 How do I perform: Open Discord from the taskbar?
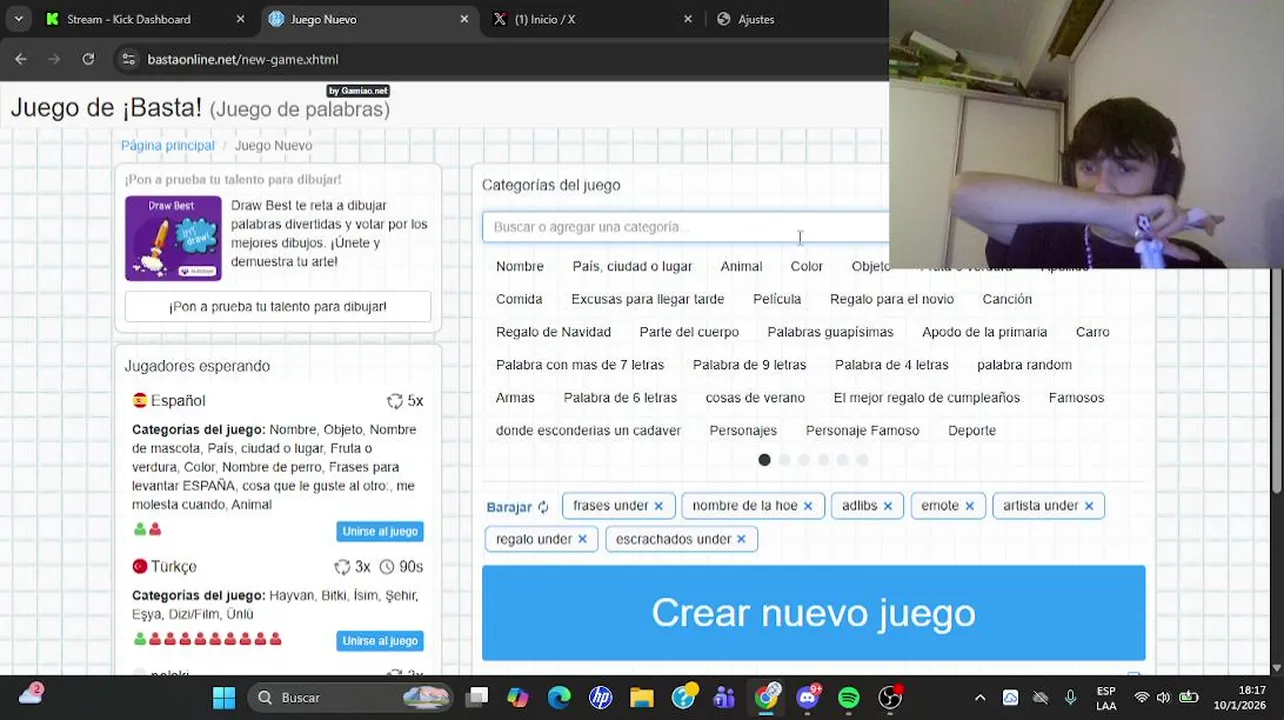point(807,698)
